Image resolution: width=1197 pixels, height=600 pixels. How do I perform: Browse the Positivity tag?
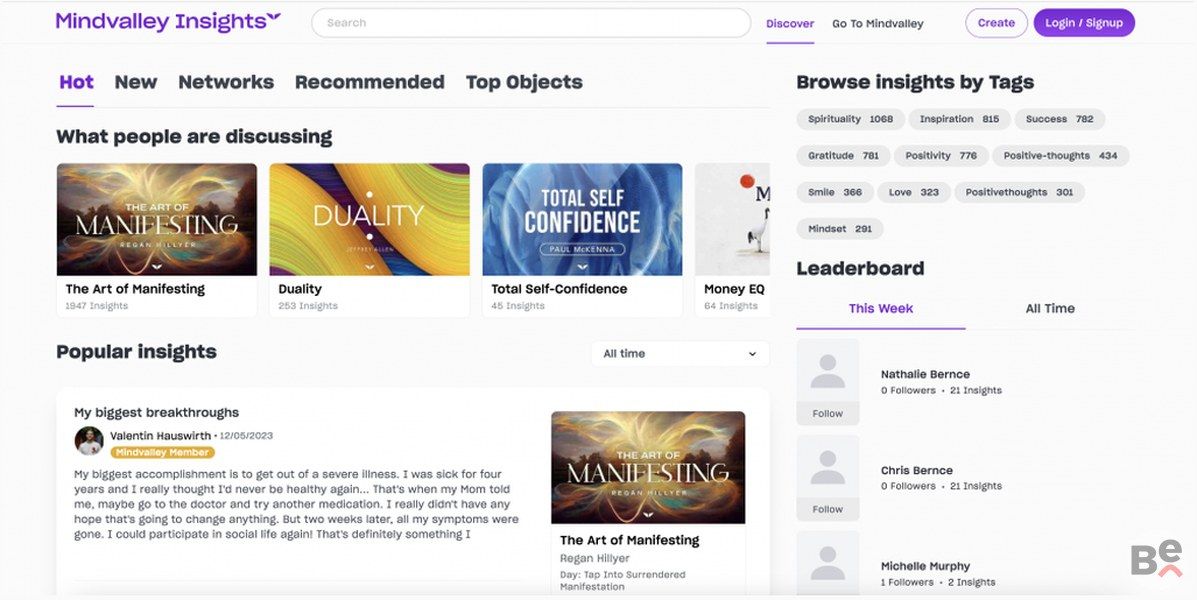coord(941,156)
